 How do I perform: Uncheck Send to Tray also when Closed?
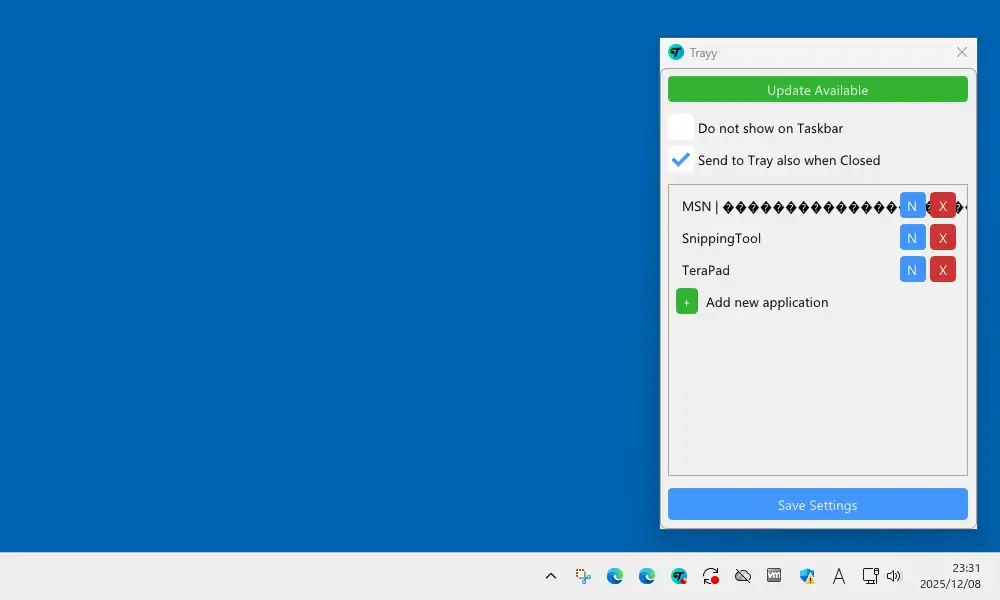pyautogui.click(x=681, y=160)
